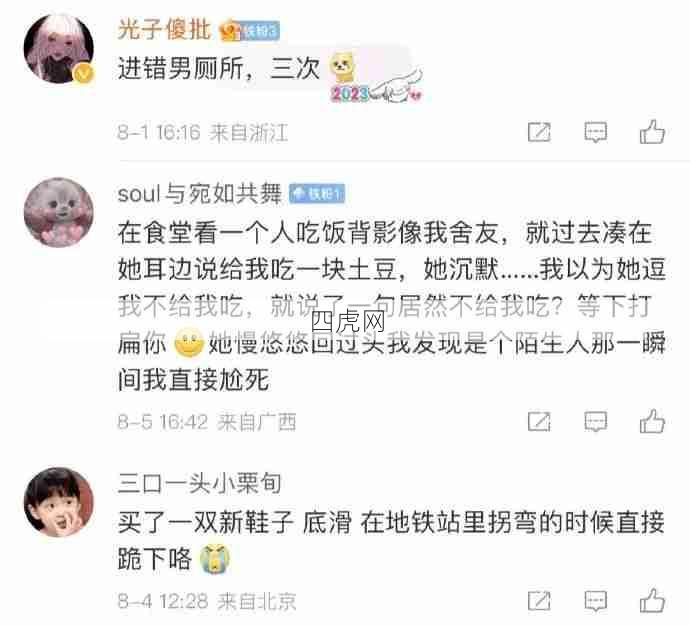Open the username 三口一头小栗旬
Viewport: 690px width, 626px height.
click(199, 483)
